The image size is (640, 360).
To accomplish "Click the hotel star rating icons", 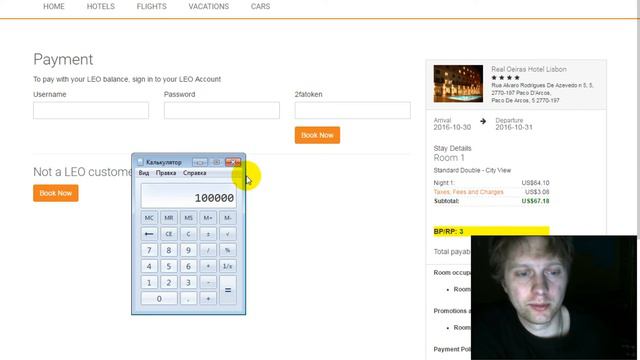I will (x=505, y=78).
